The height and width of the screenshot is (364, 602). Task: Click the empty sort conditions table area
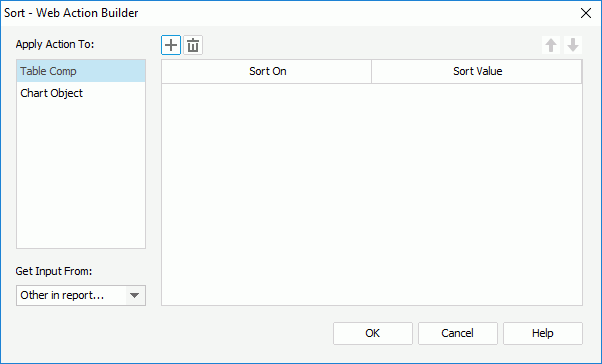(x=372, y=194)
